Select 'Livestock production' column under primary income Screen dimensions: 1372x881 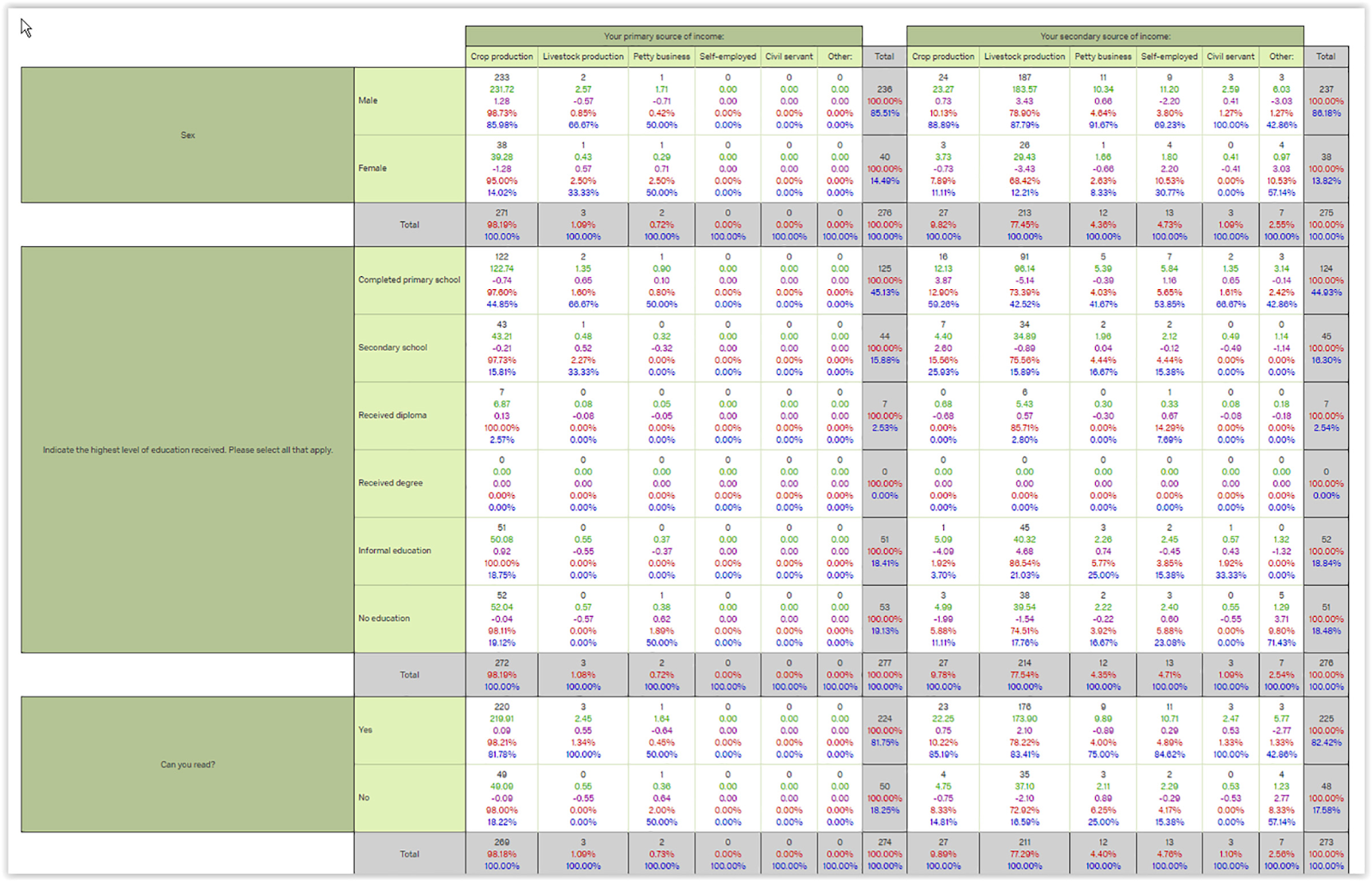click(583, 57)
